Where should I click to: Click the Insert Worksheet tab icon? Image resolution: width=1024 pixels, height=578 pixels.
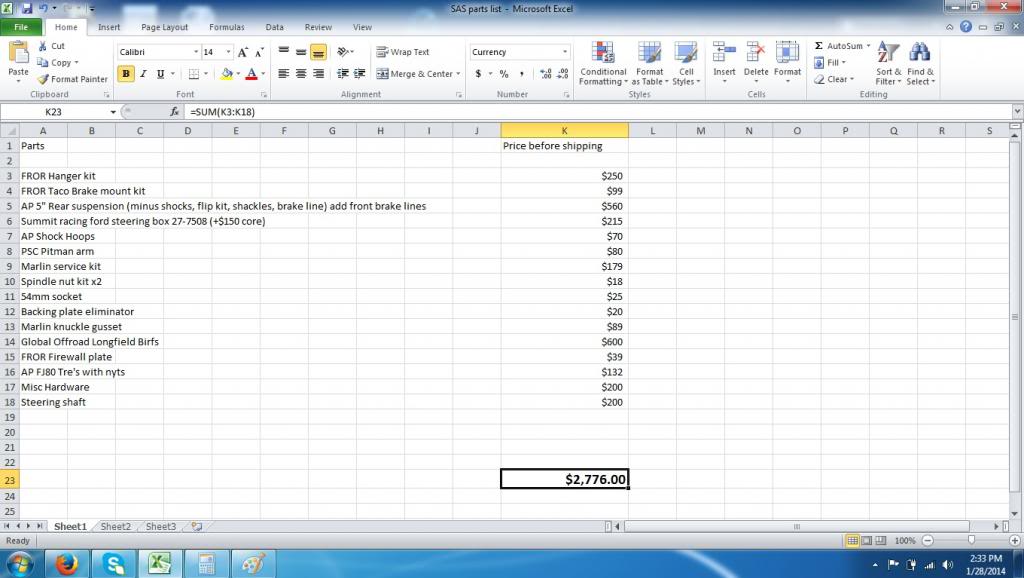point(196,526)
